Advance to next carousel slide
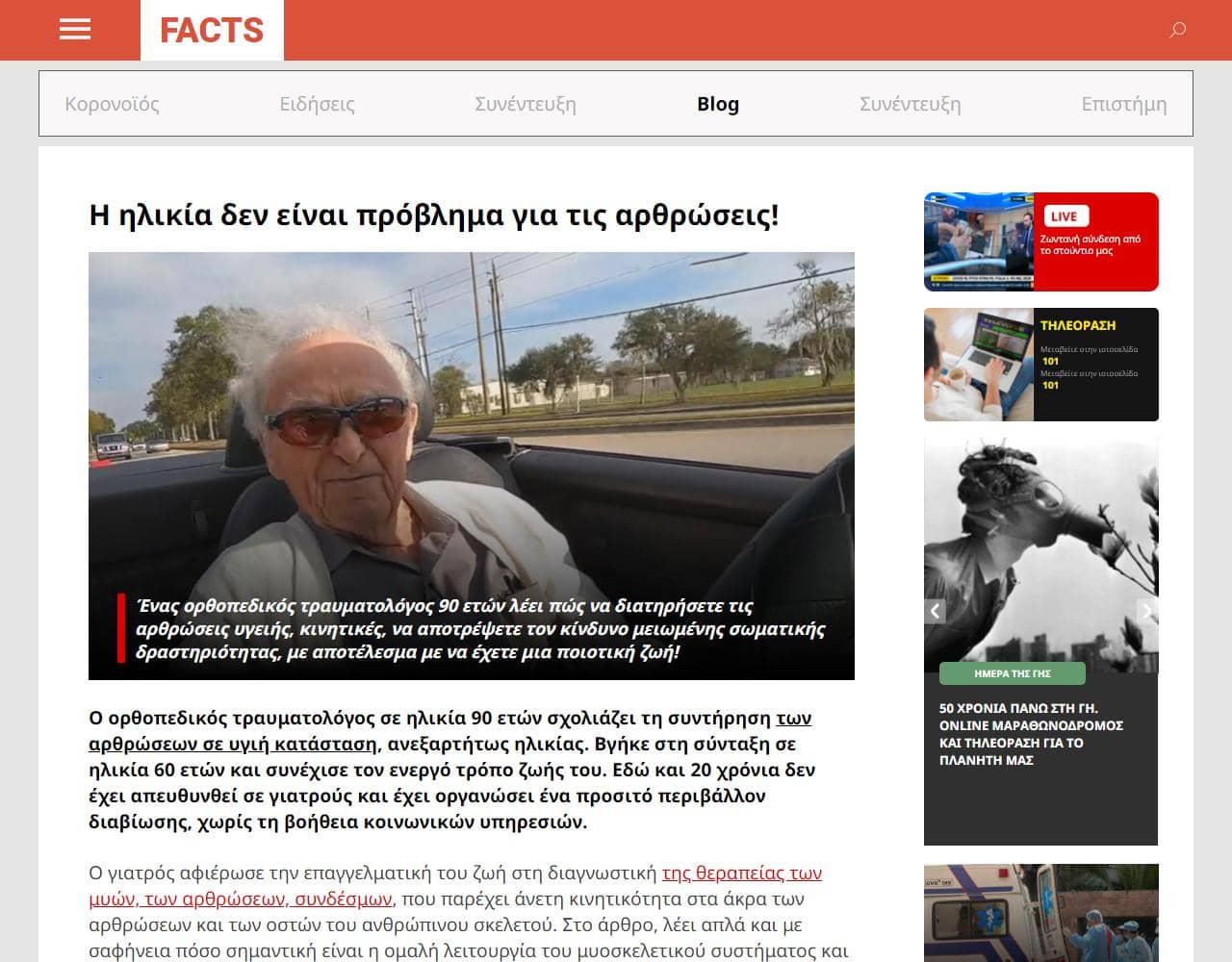Viewport: 1232px width, 962px height. [x=1146, y=611]
